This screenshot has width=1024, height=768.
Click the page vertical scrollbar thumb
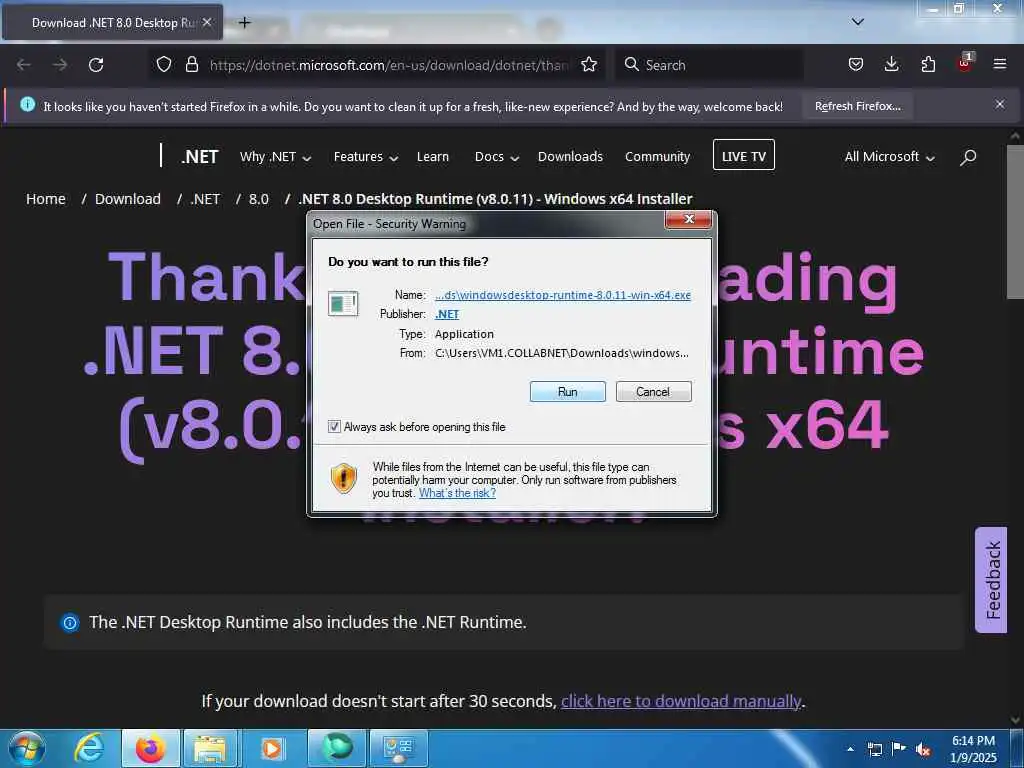[x=1015, y=222]
